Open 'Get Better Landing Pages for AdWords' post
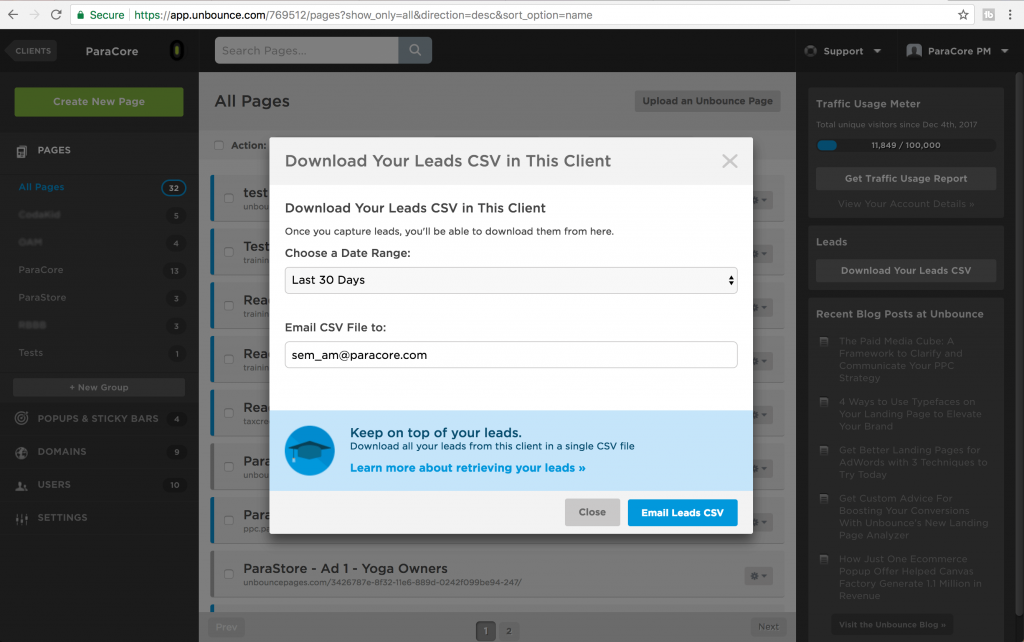The height and width of the screenshot is (642, 1024). [x=913, y=462]
